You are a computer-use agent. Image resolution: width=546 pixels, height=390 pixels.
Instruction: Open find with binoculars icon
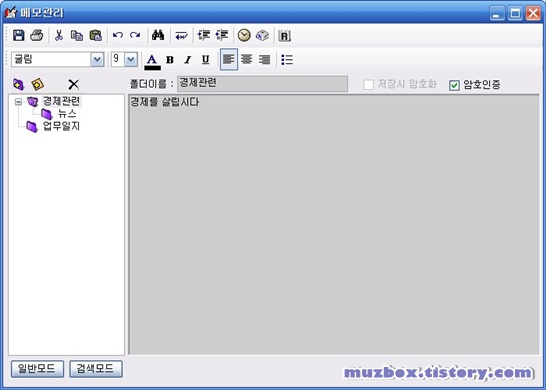(158, 36)
